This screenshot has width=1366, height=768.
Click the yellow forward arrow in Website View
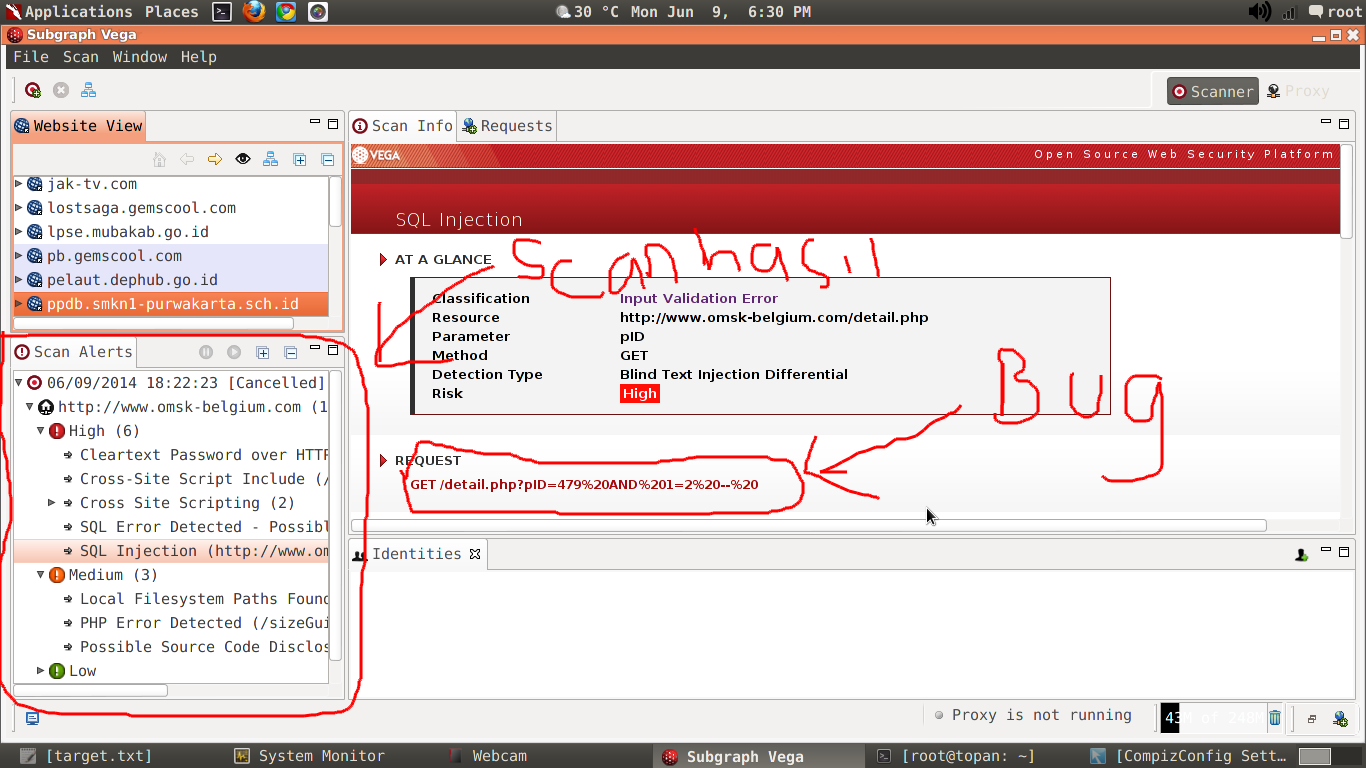click(214, 159)
